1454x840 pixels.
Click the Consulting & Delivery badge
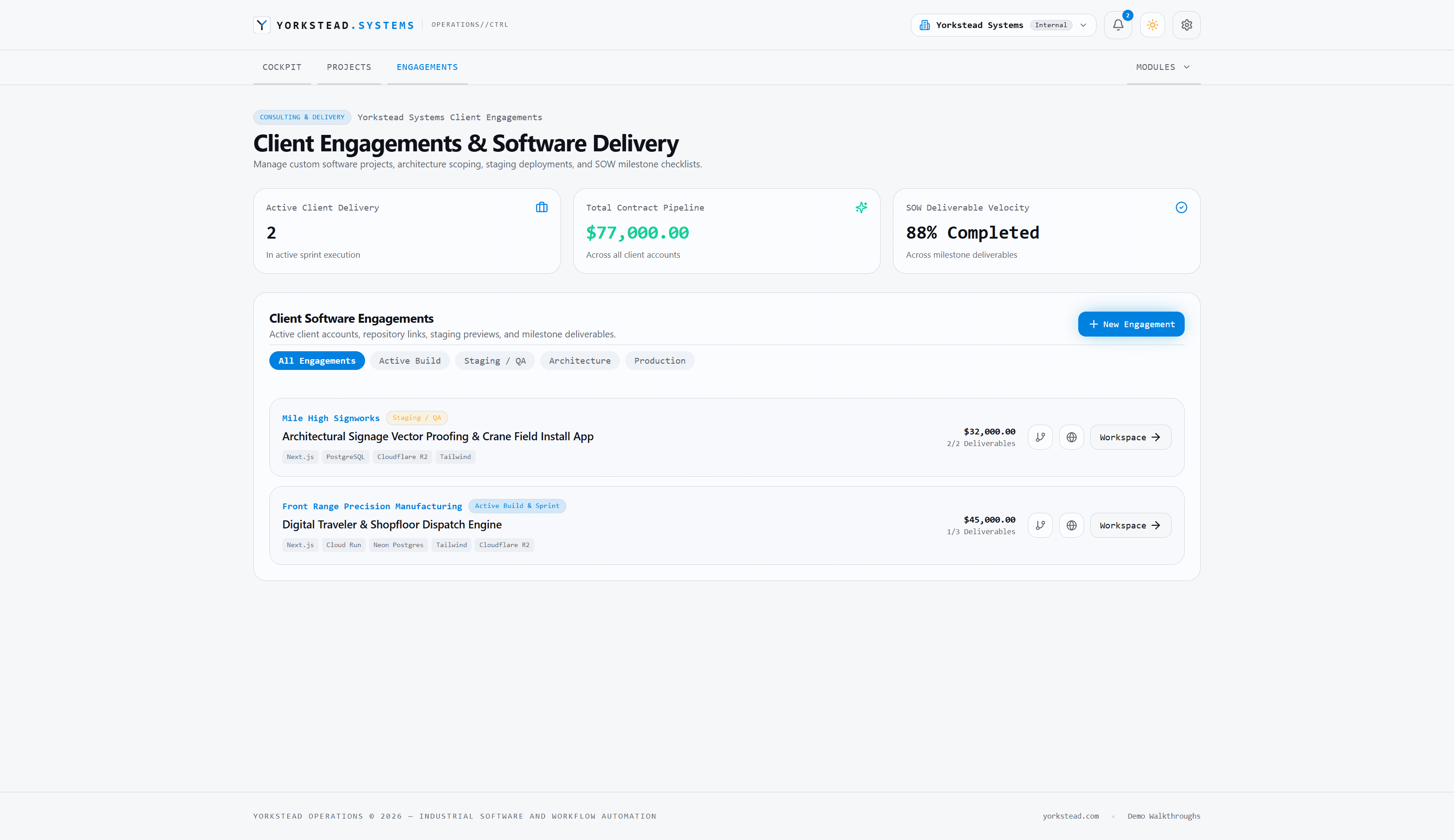pos(302,117)
